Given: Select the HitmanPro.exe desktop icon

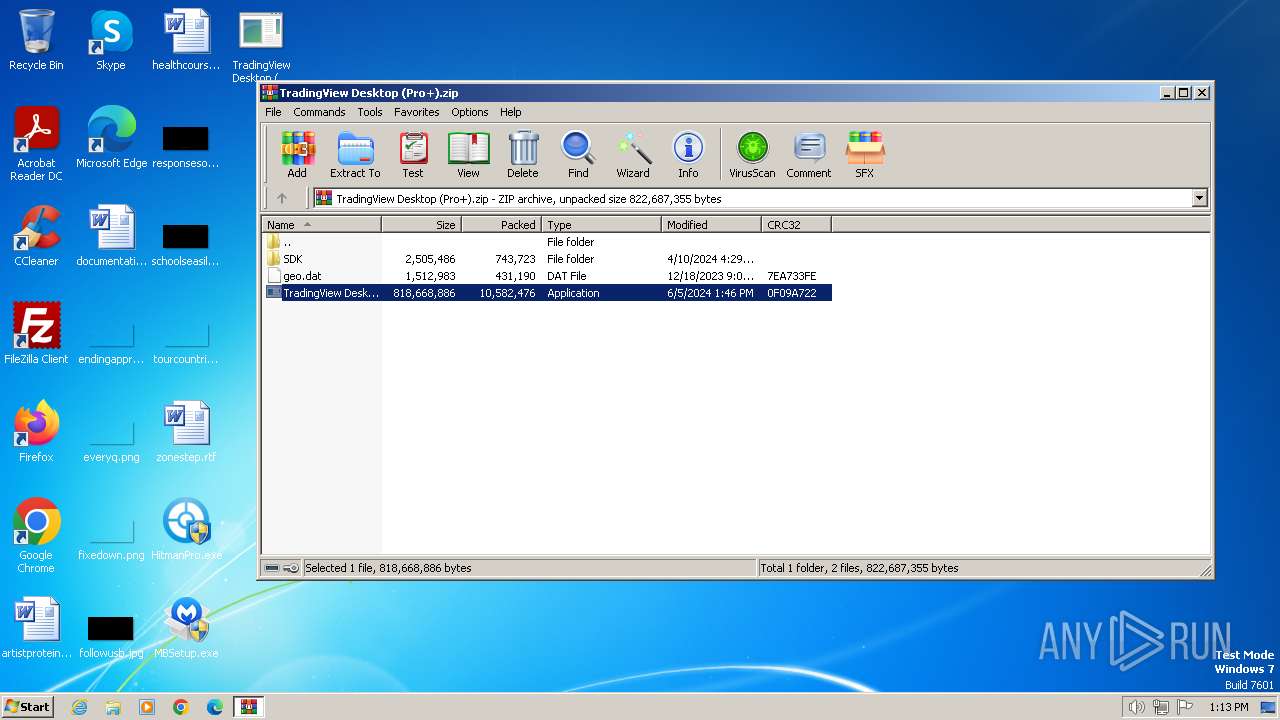Looking at the screenshot, I should pyautogui.click(x=186, y=529).
